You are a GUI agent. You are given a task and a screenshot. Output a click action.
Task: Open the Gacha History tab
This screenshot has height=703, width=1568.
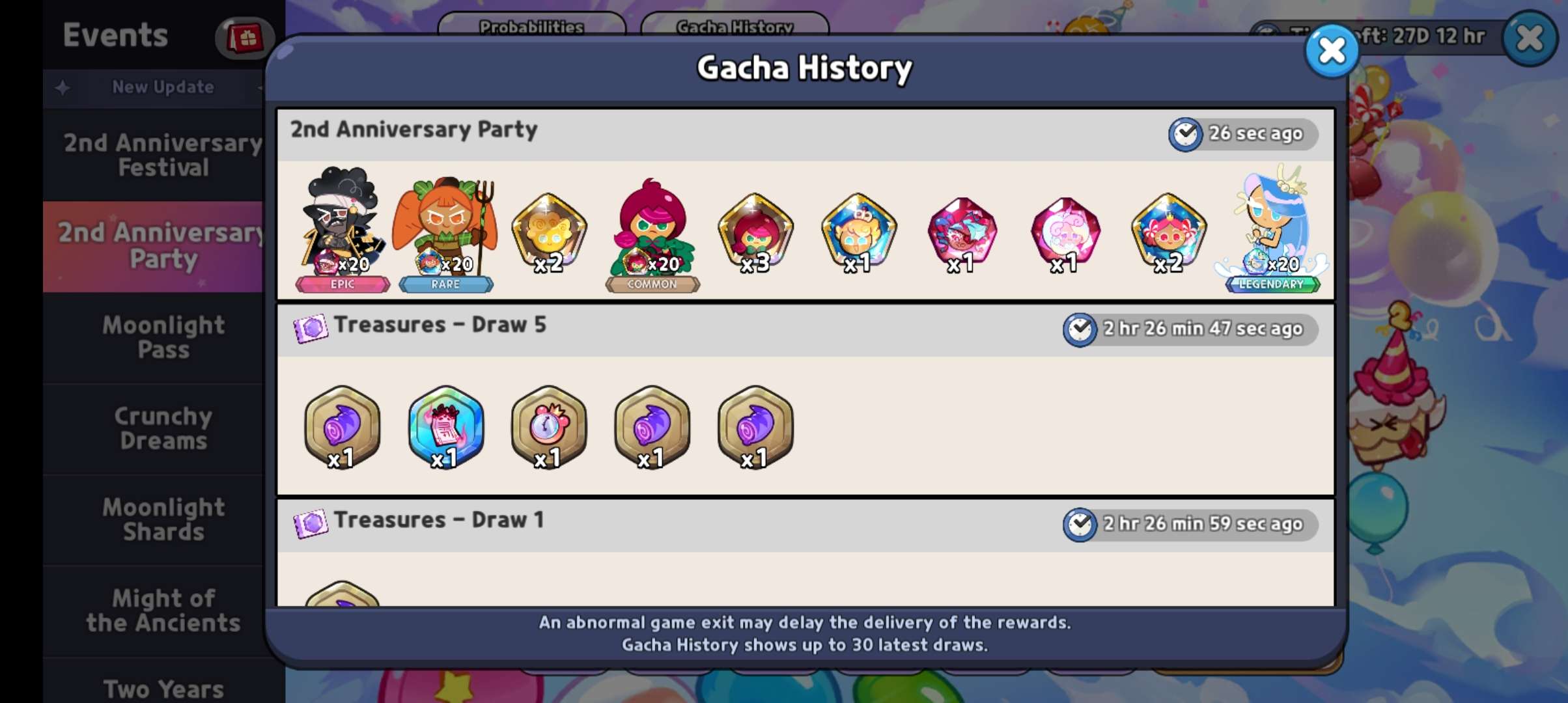tap(735, 25)
